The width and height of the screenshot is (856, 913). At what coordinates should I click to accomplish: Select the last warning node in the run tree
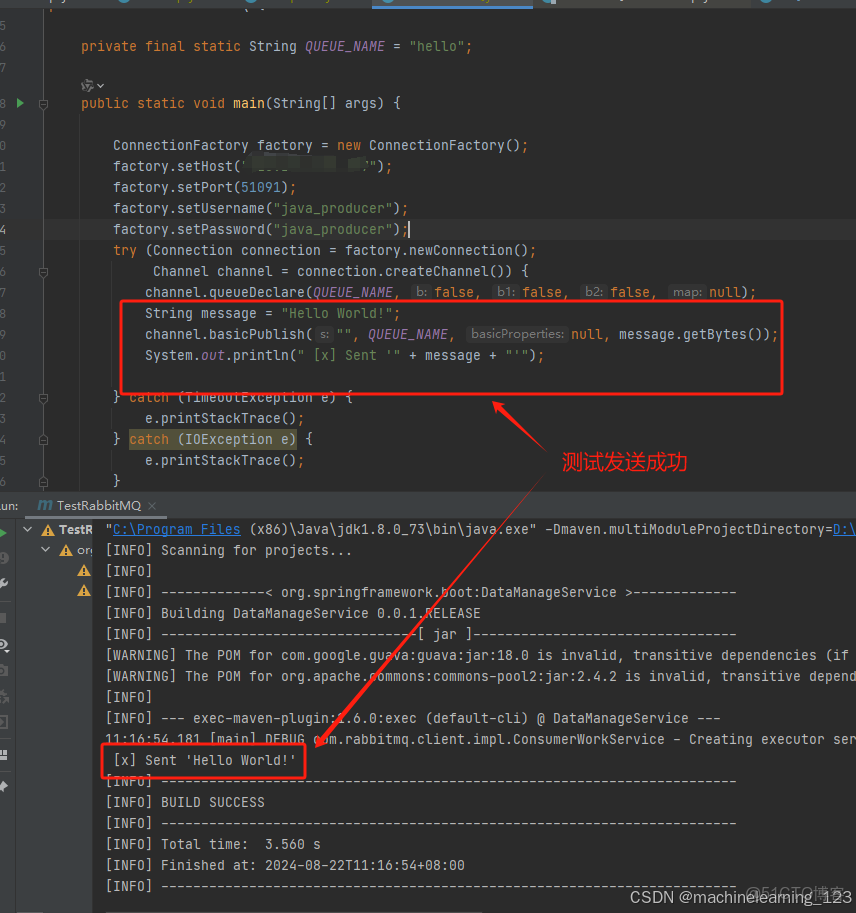tap(84, 591)
